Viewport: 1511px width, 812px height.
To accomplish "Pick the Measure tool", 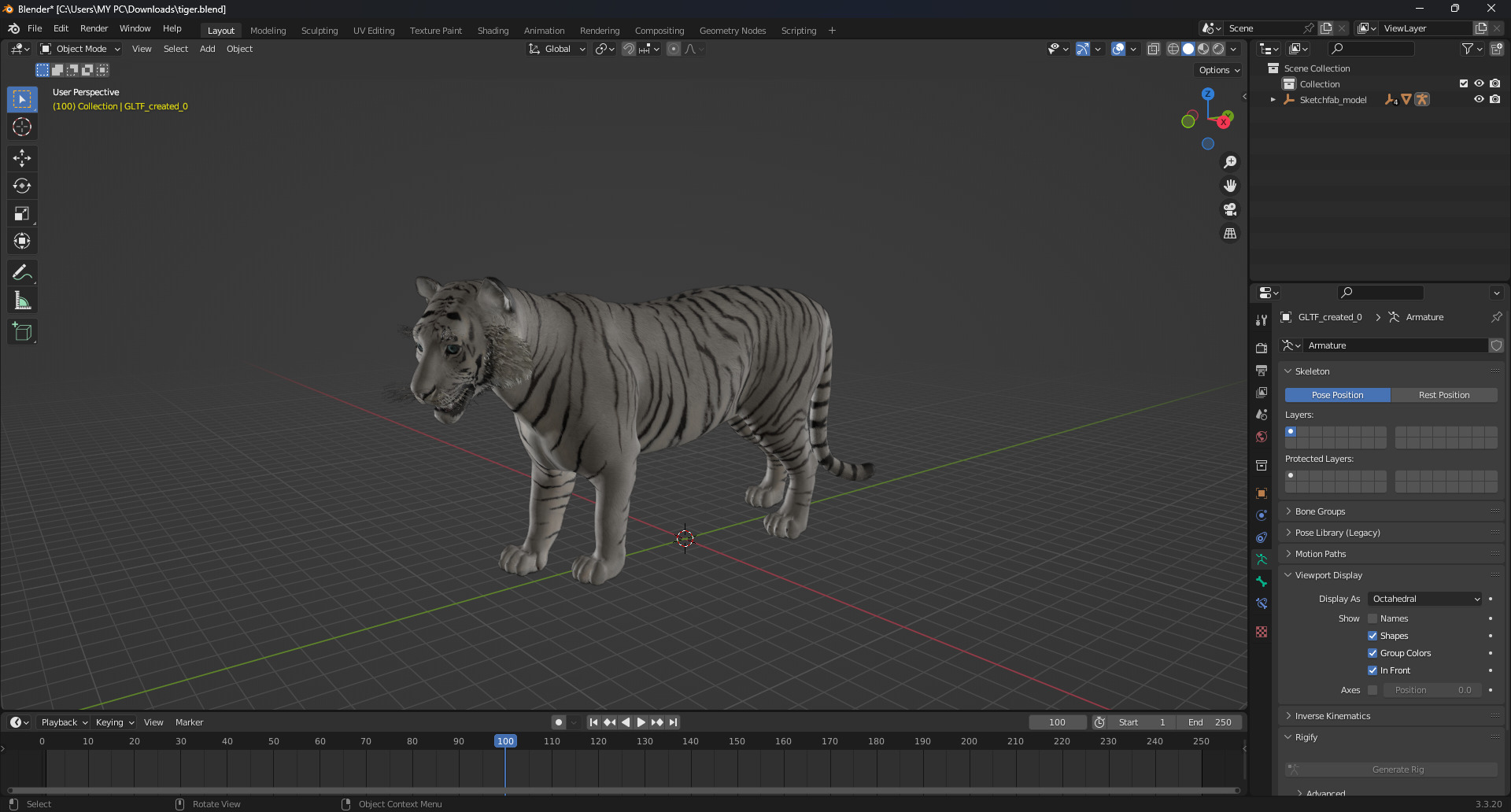I will click(22, 301).
